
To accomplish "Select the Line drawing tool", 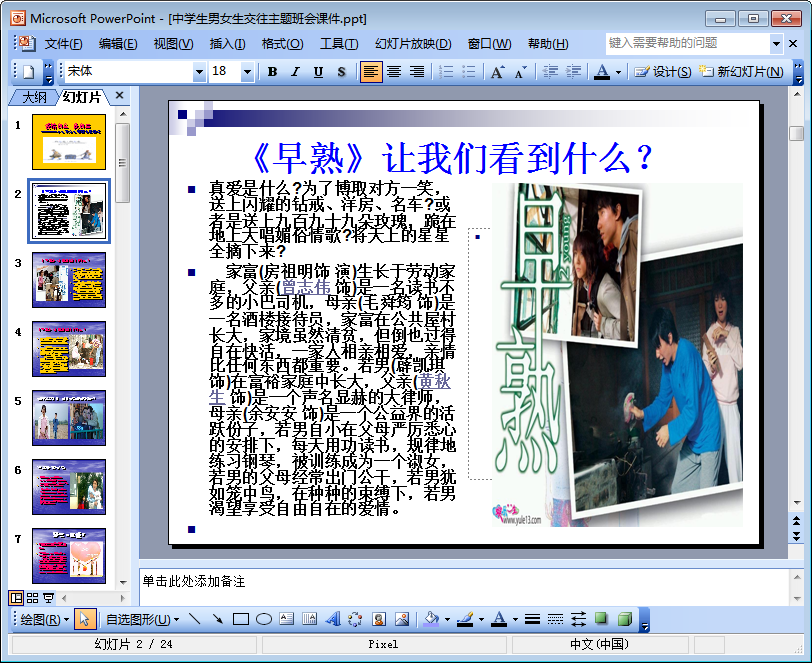I will (195, 619).
